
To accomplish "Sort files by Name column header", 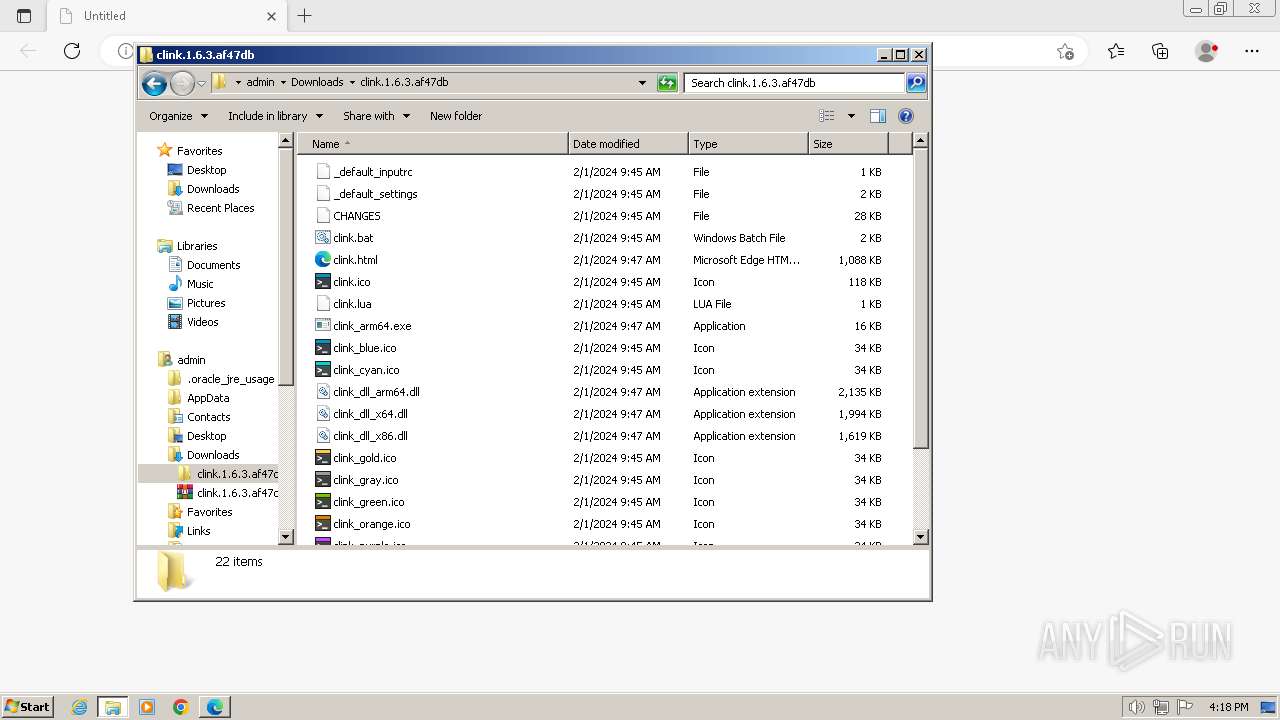I will pyautogui.click(x=433, y=144).
